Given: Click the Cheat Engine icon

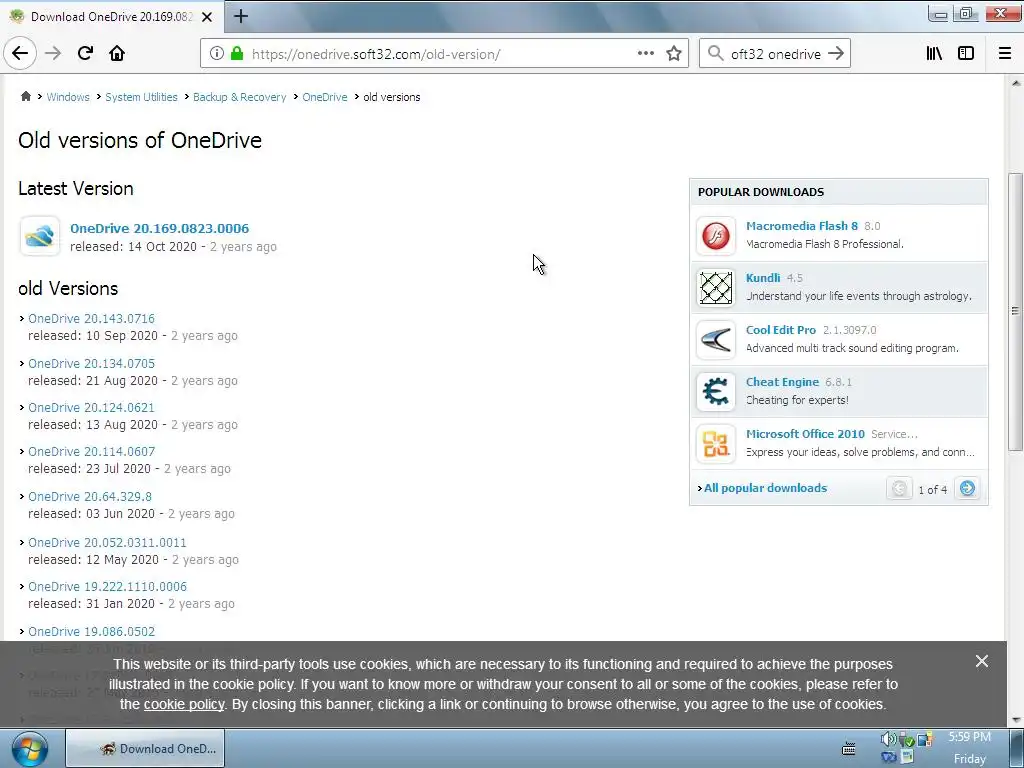Looking at the screenshot, I should click(x=716, y=391).
